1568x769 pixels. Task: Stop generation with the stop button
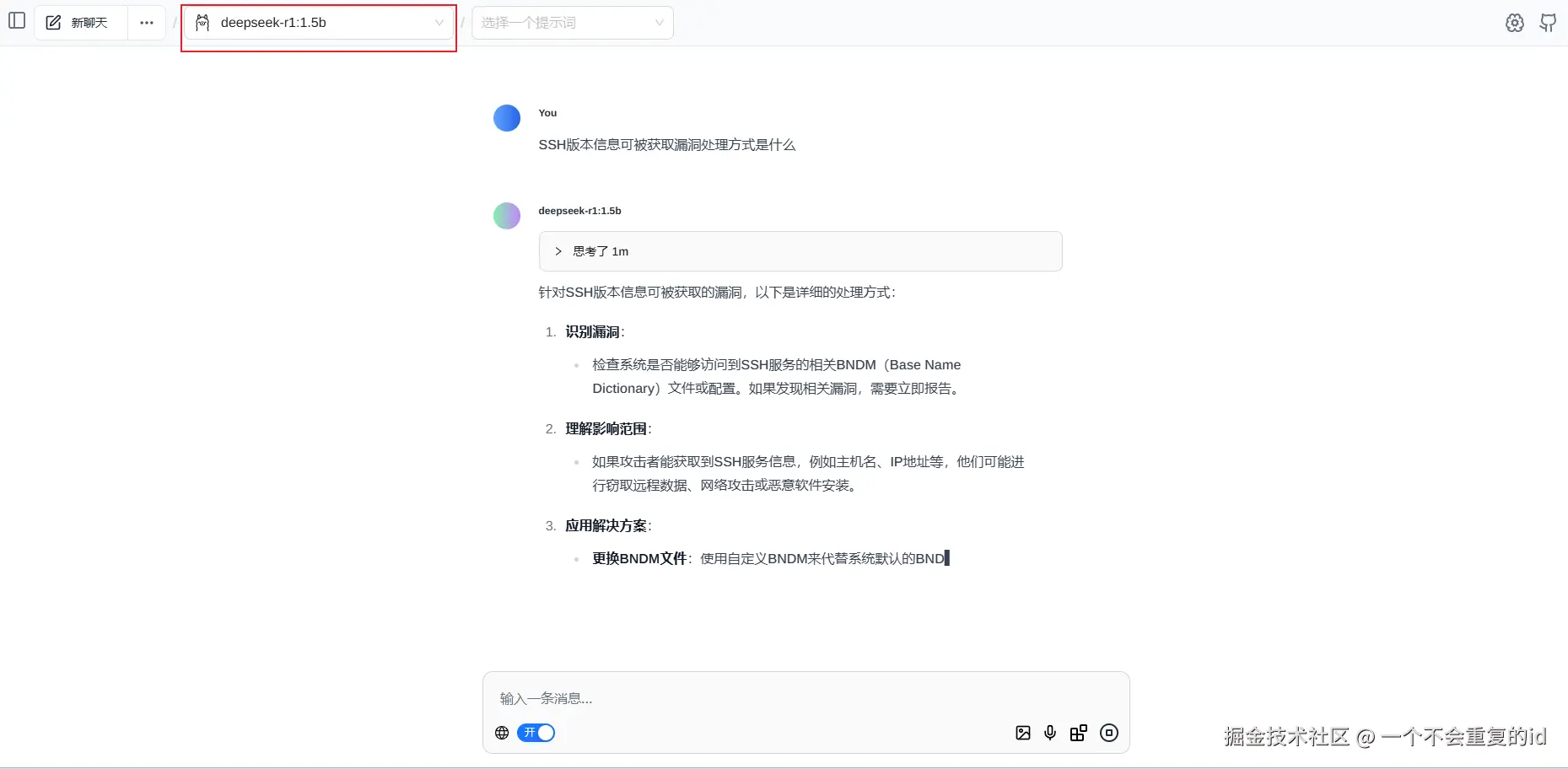[x=1109, y=733]
